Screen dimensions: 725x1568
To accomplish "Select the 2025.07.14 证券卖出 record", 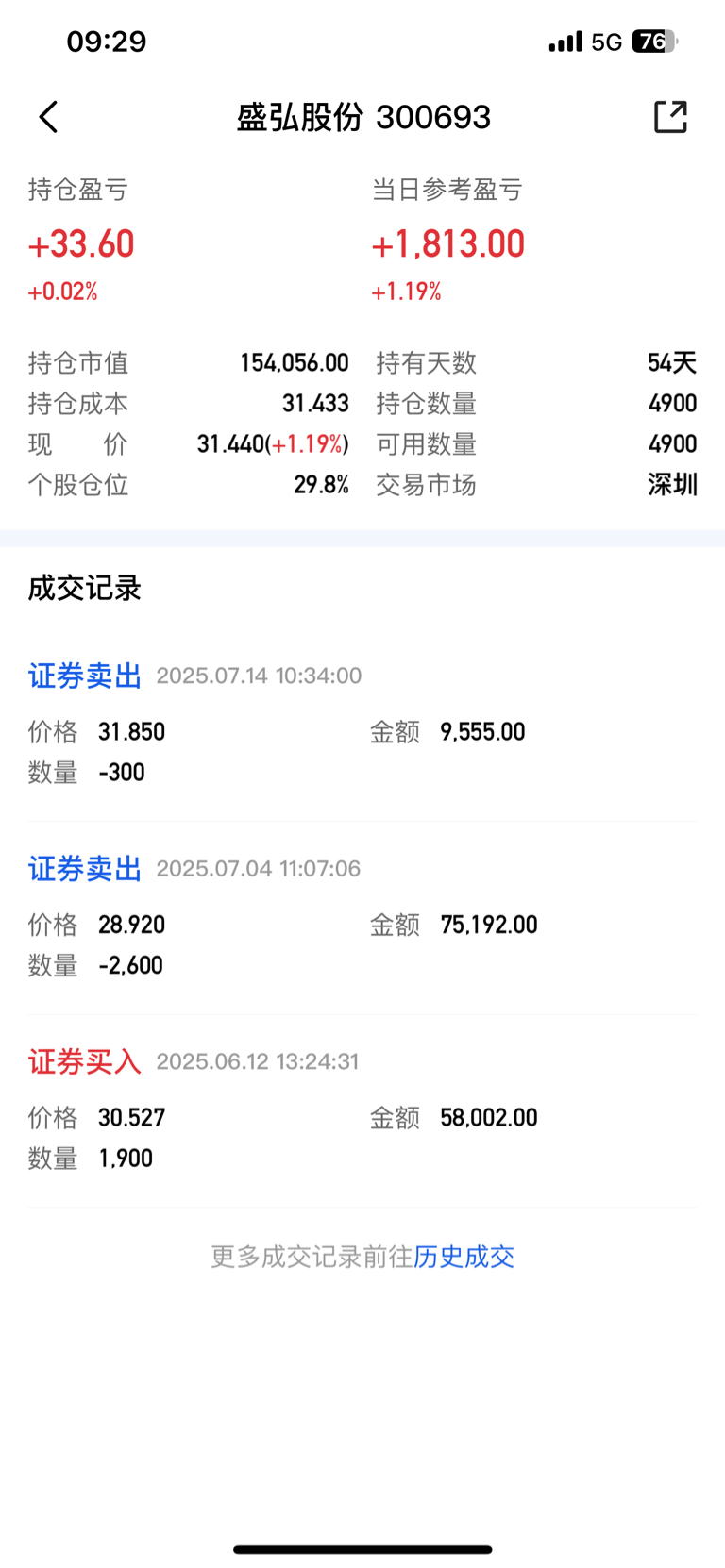I will [362, 725].
